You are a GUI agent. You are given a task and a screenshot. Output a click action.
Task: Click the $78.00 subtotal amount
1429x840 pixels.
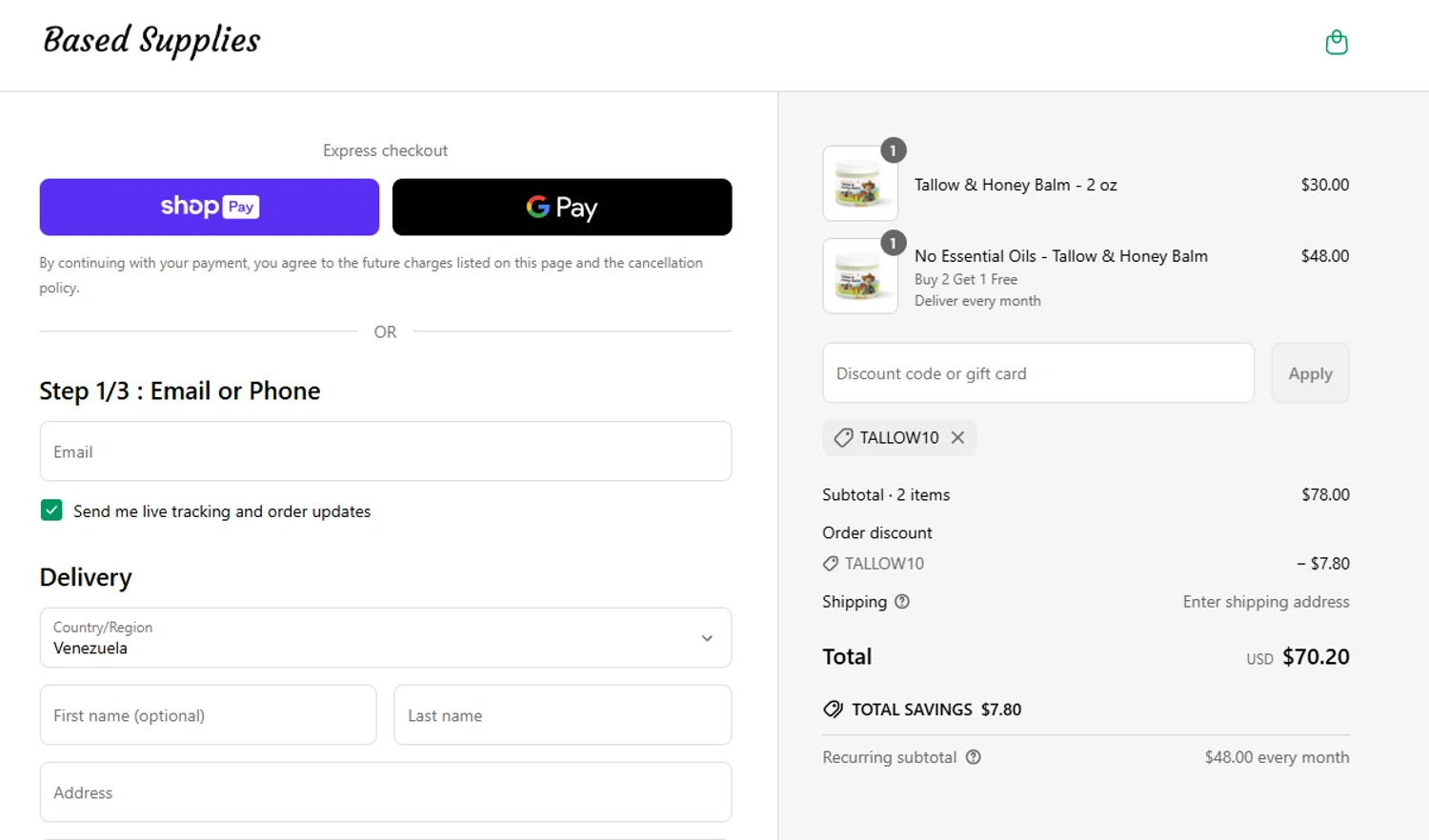point(1325,494)
